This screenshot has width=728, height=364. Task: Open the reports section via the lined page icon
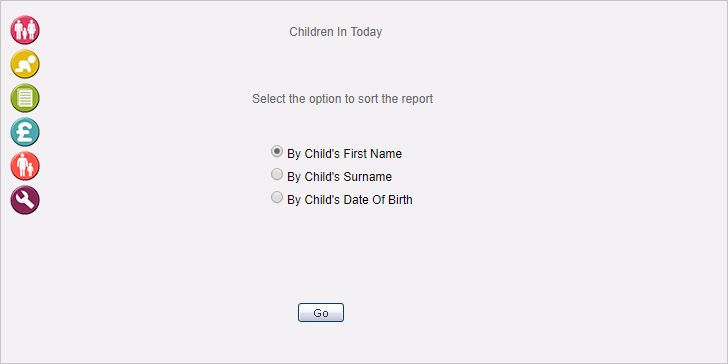pos(25,98)
